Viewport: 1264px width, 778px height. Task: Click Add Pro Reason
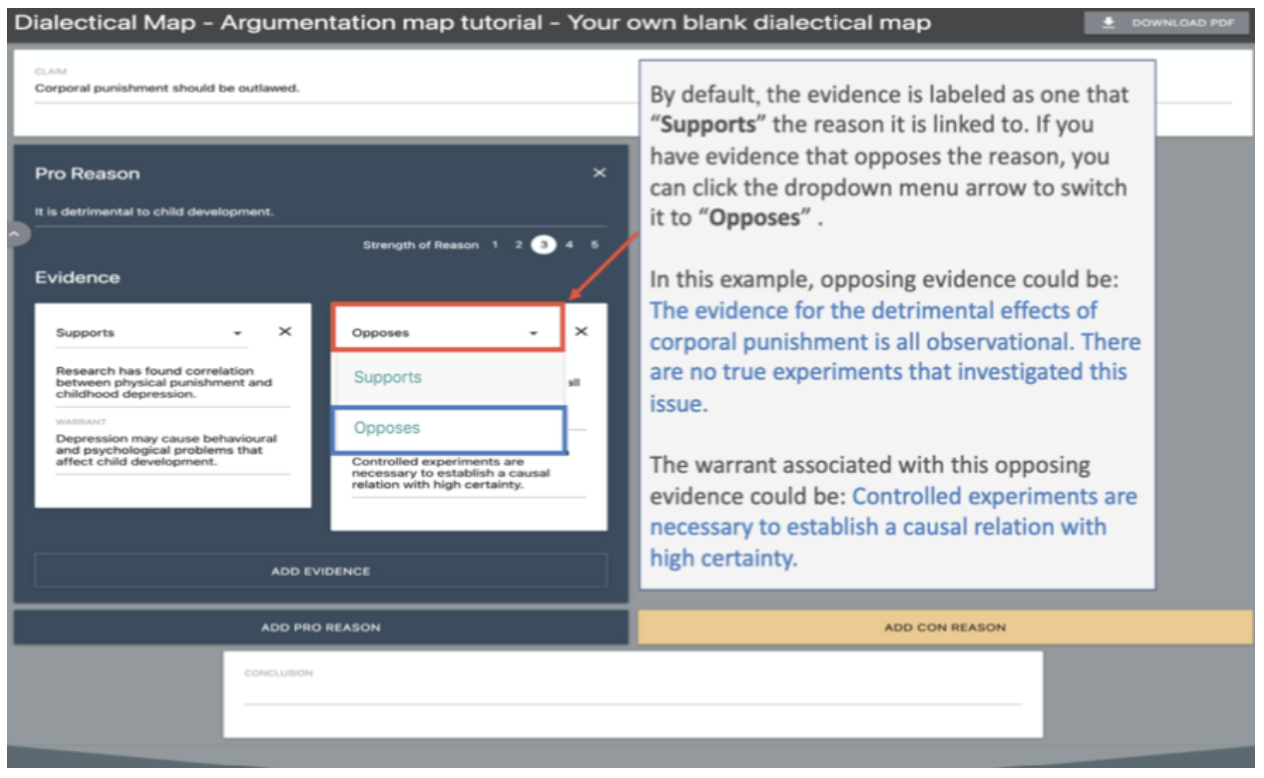tap(320, 628)
